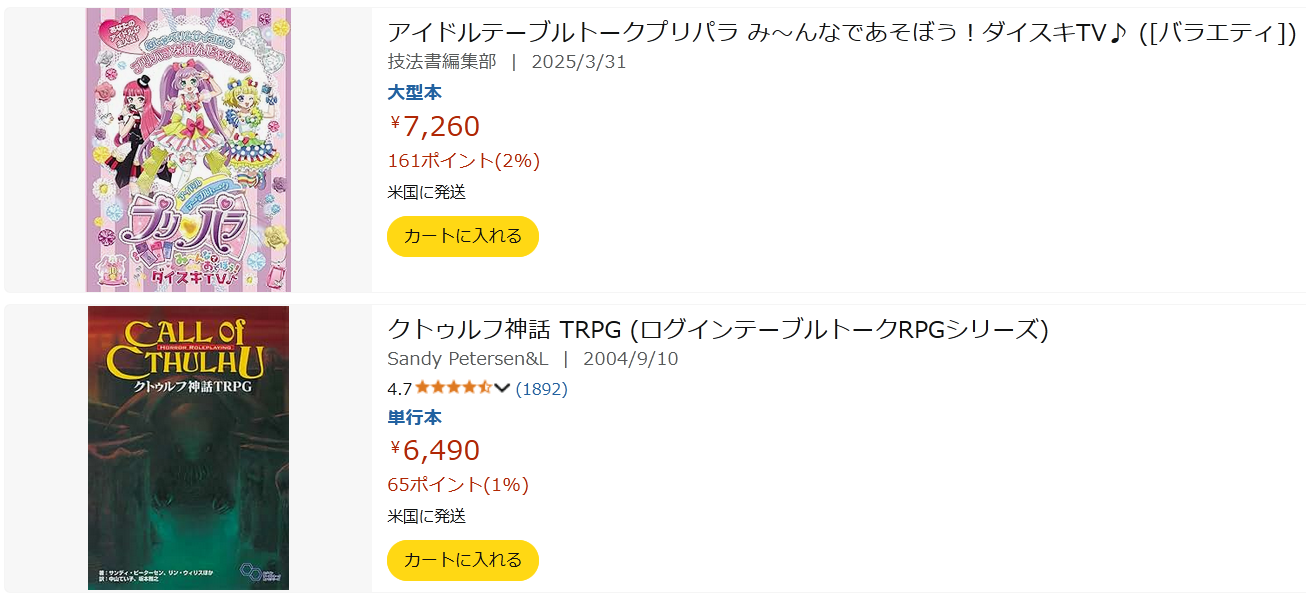This screenshot has height=602, width=1306.
Task: Select the 単行本 format link
Action: point(414,418)
